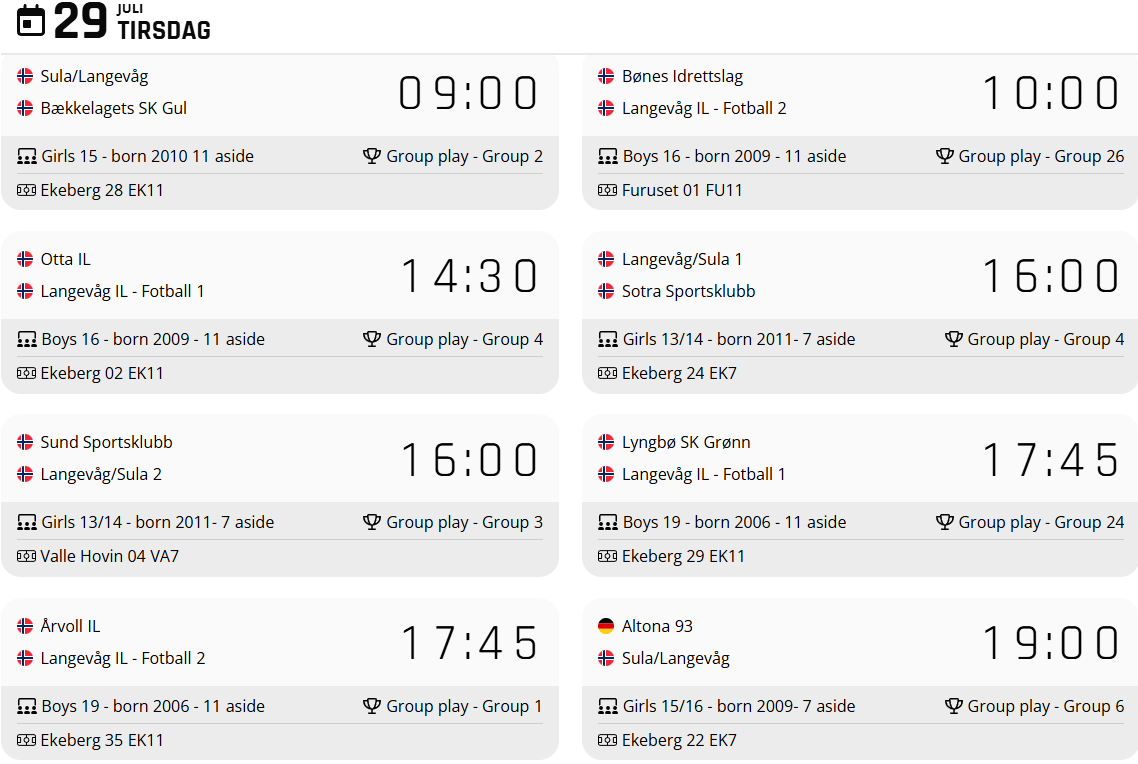The width and height of the screenshot is (1138, 764).
Task: Click the pitch icon next to Valle Hovin 04 VA7
Action: pyautogui.click(x=27, y=556)
